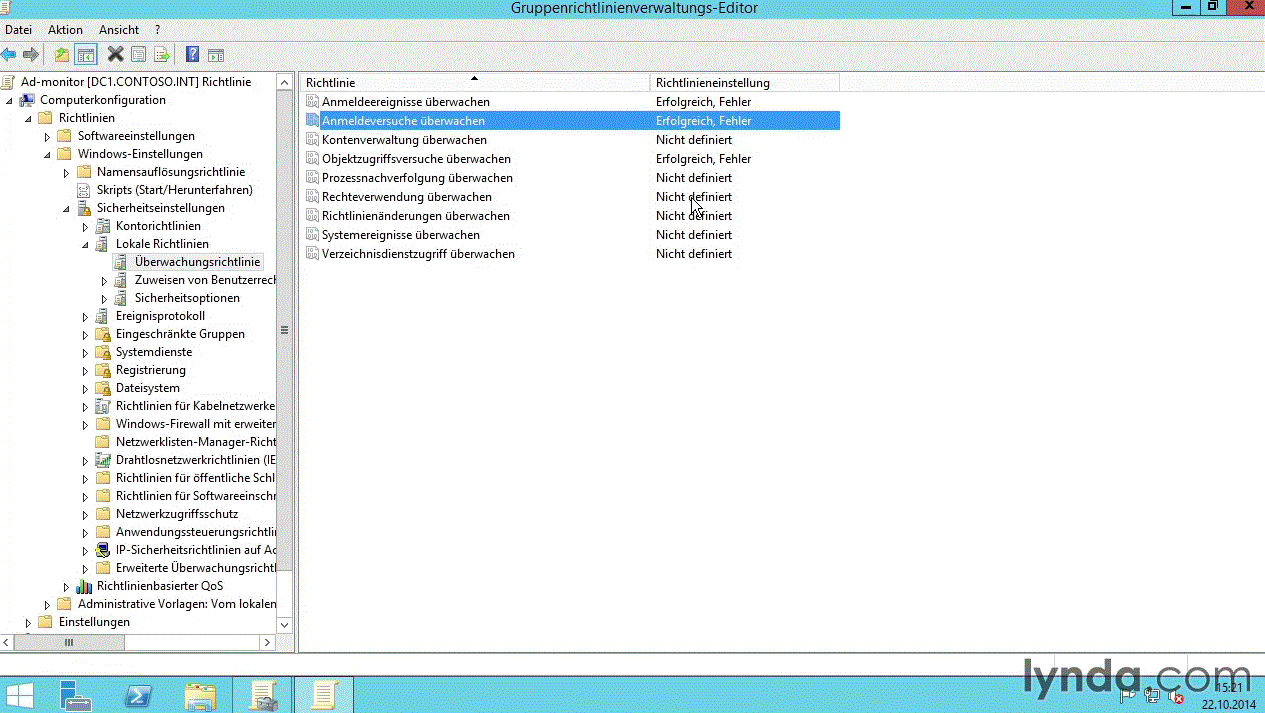Click the IP-Sicherheitsrichtlinien tree icon
Screen dimensions: 1265x713
point(102,550)
